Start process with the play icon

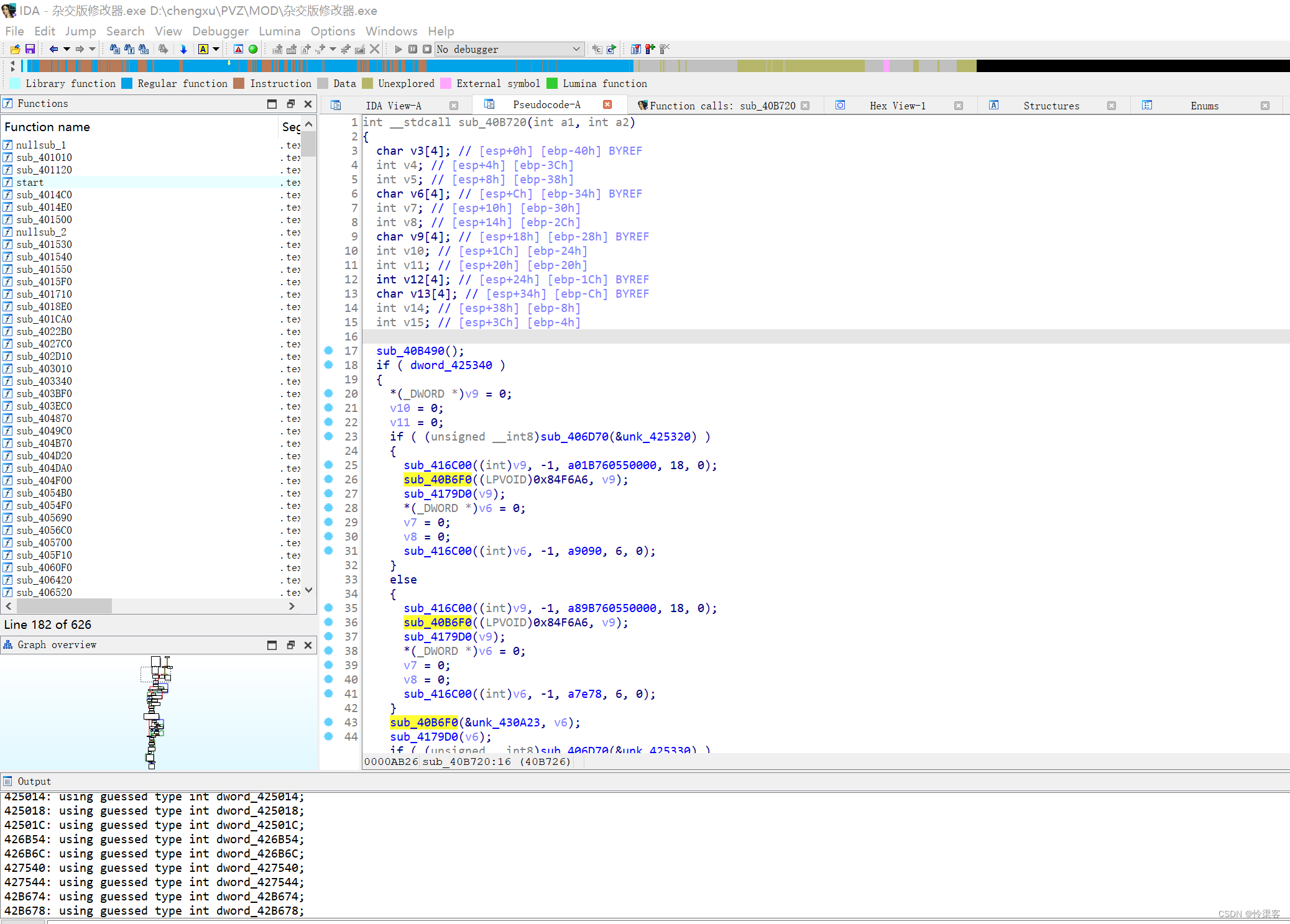click(398, 49)
